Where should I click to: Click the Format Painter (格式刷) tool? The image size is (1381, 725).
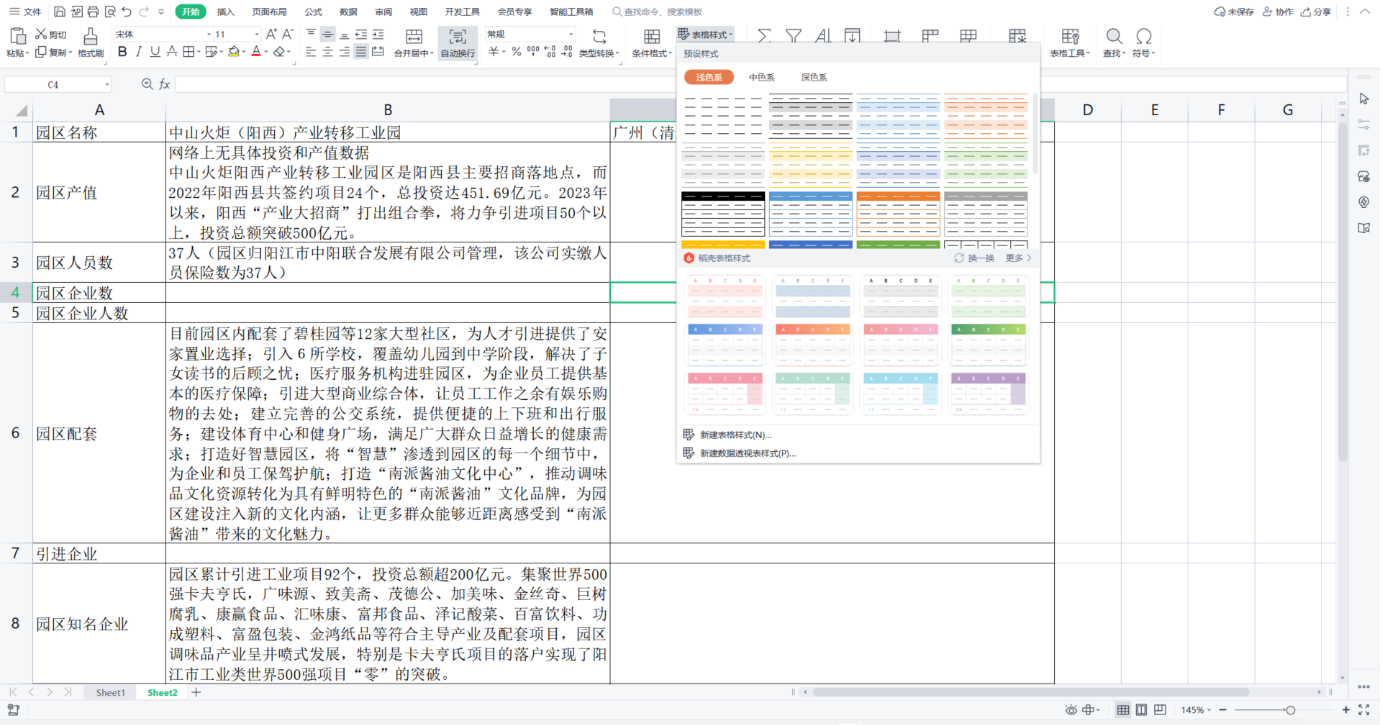(x=90, y=43)
